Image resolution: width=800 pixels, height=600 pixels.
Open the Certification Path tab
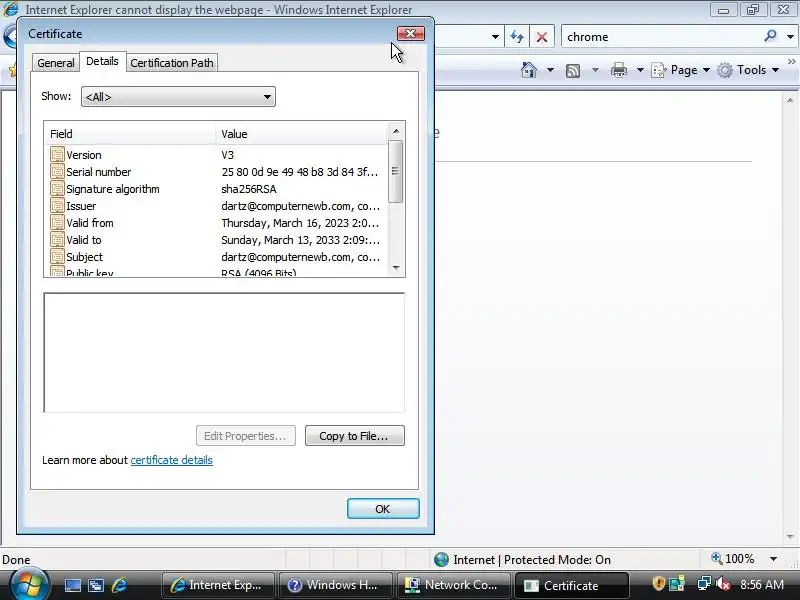[172, 63]
